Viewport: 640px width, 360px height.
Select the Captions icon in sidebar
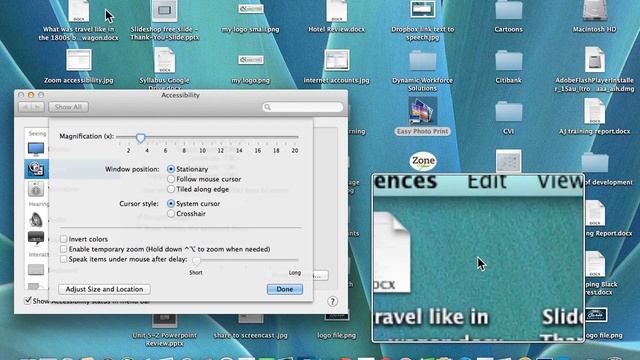(x=36, y=238)
